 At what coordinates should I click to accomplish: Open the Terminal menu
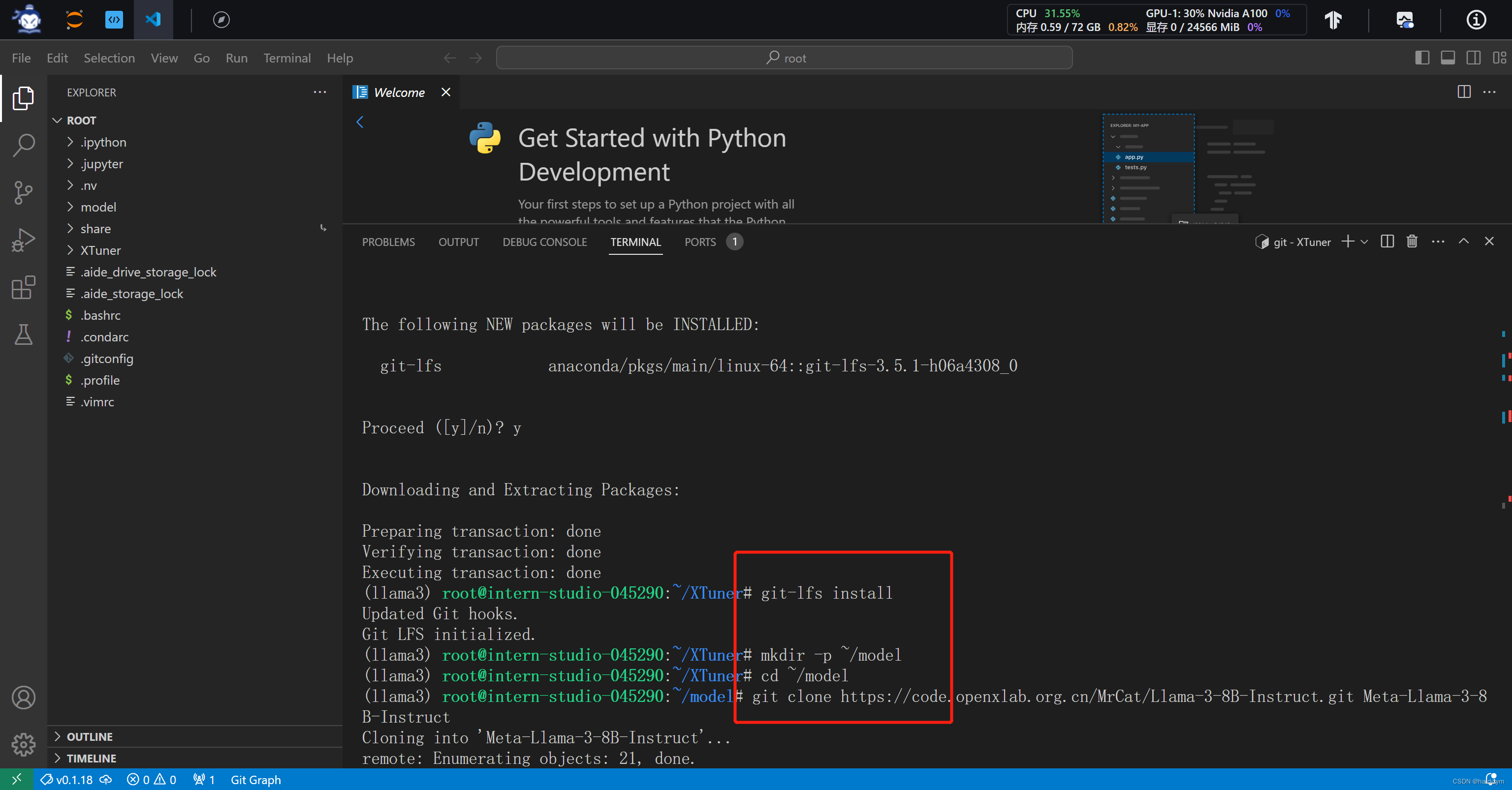tap(287, 58)
